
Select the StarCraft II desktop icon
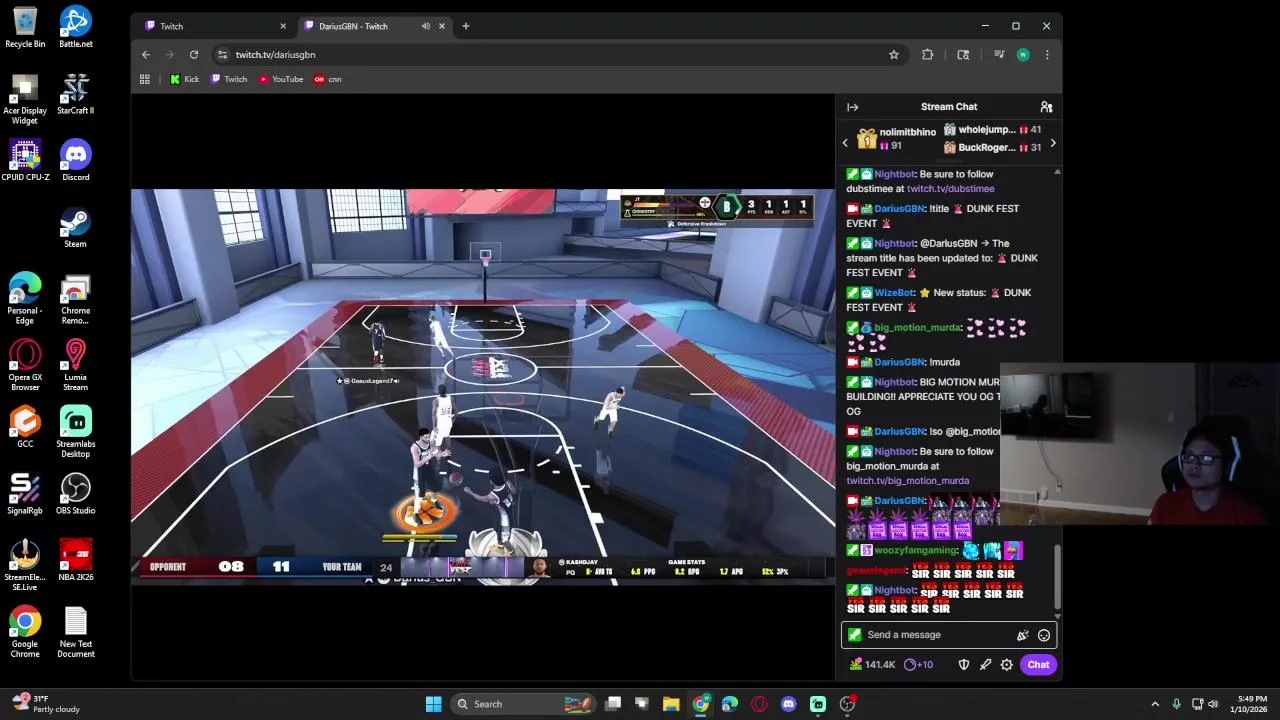75,94
